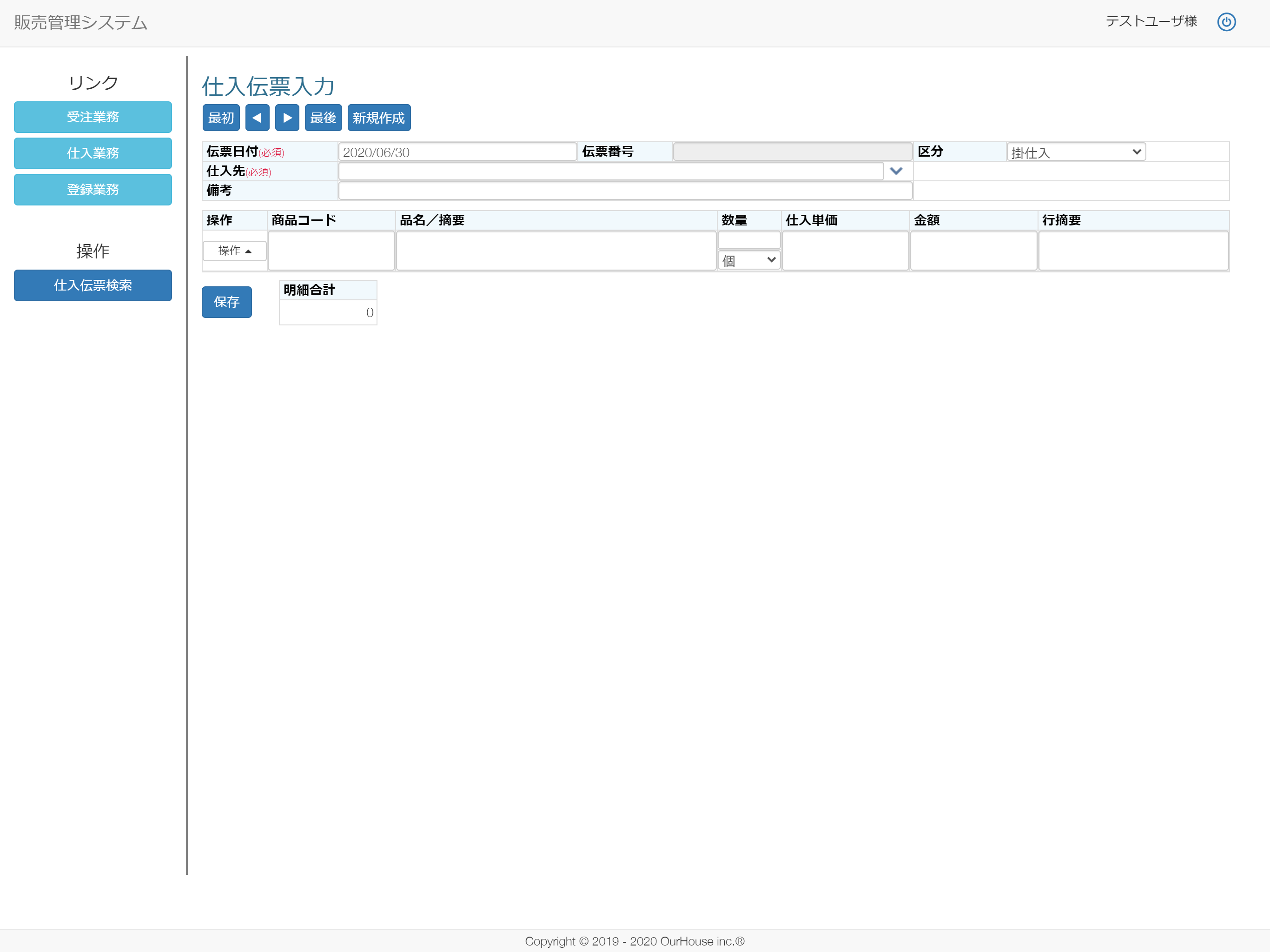Open 登録業務 sidebar link
Screen dimensions: 1270x952
tap(93, 190)
